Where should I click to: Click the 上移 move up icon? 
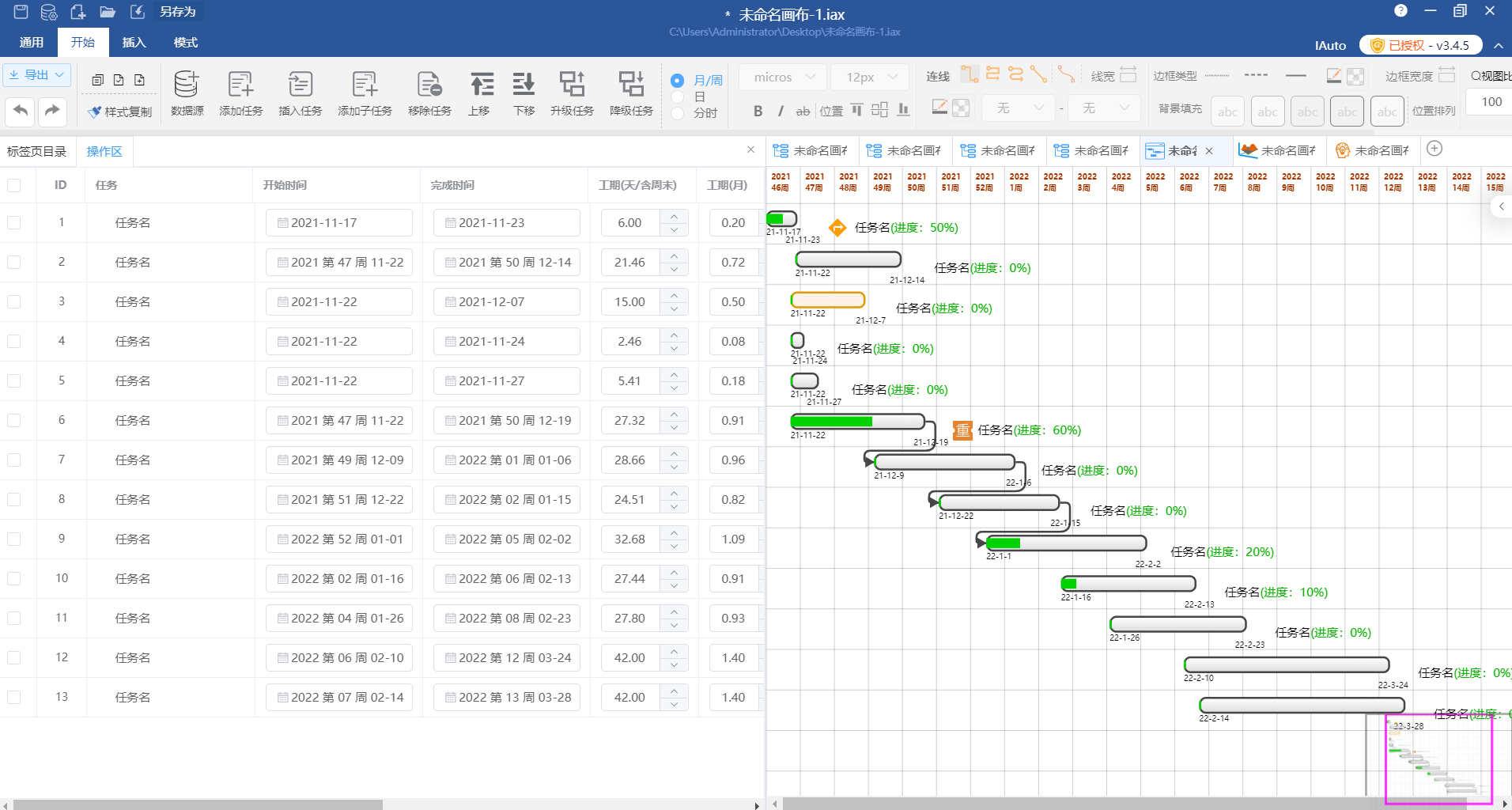tap(482, 84)
